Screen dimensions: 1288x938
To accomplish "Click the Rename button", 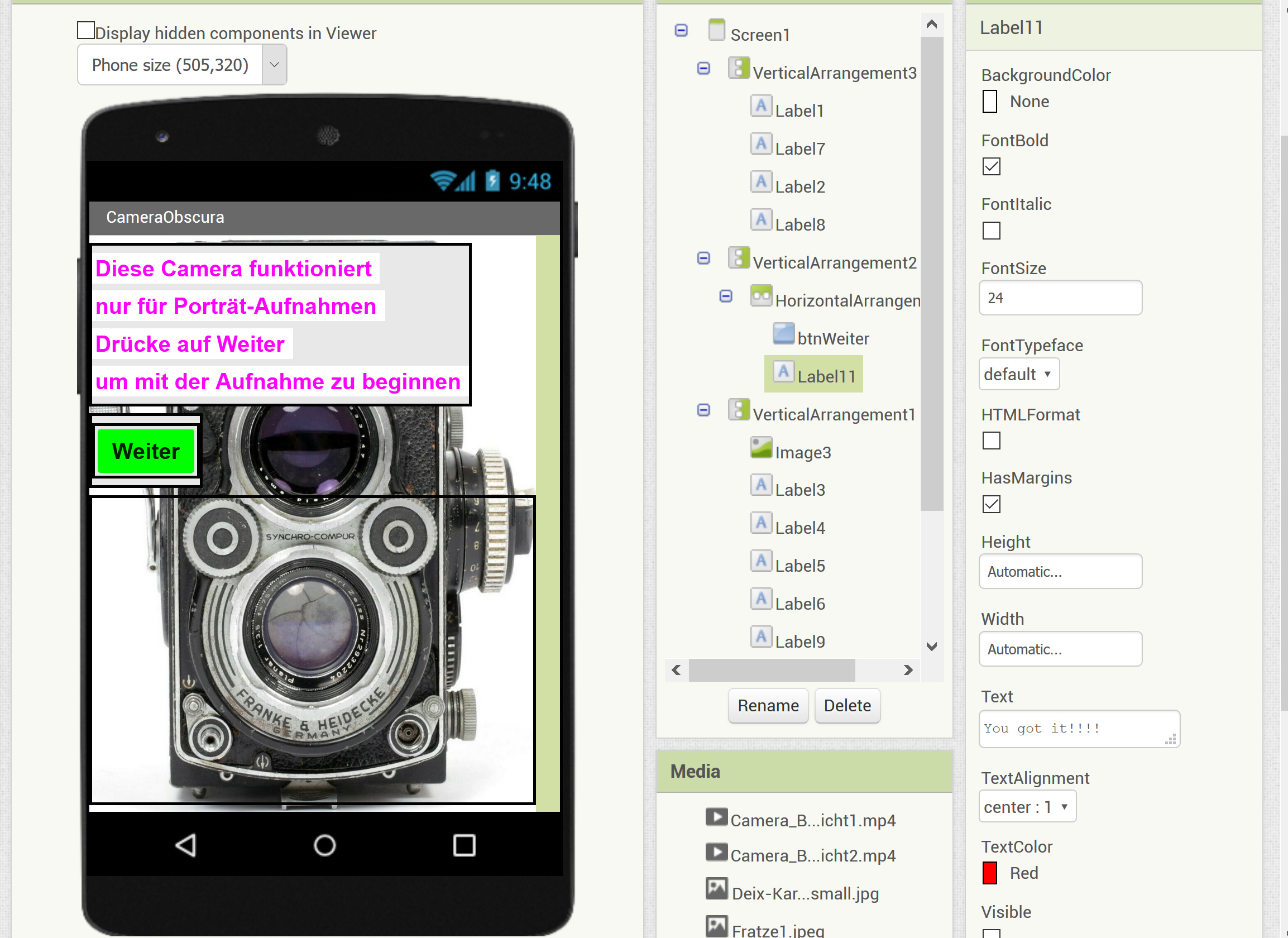I will click(x=768, y=705).
